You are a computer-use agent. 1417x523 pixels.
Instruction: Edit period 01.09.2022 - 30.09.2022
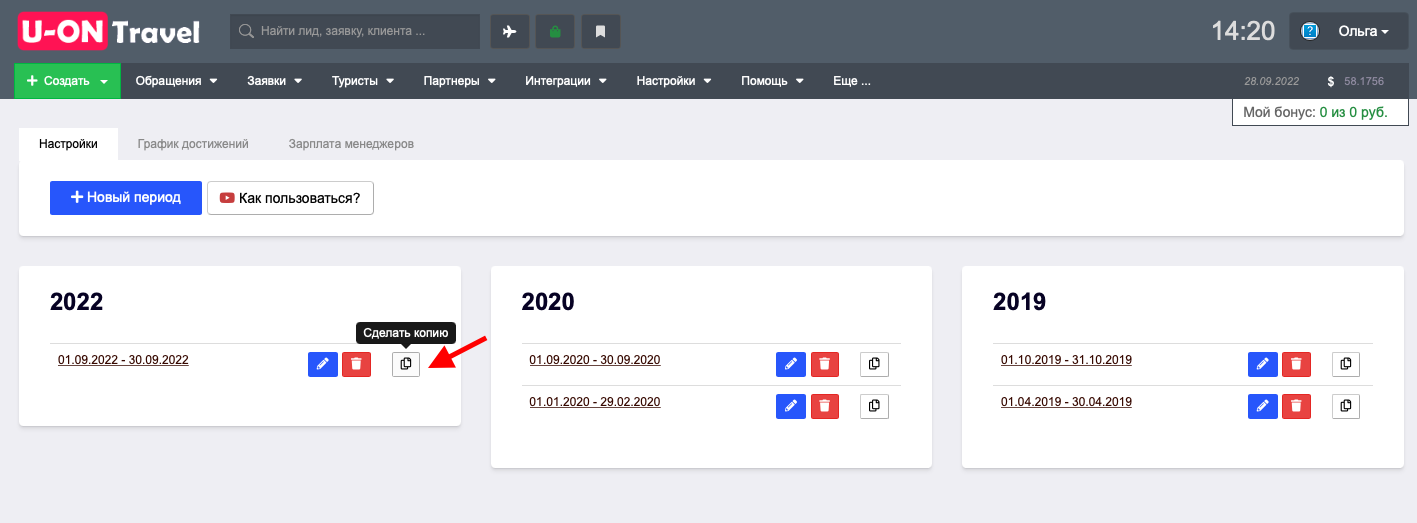[x=322, y=364]
